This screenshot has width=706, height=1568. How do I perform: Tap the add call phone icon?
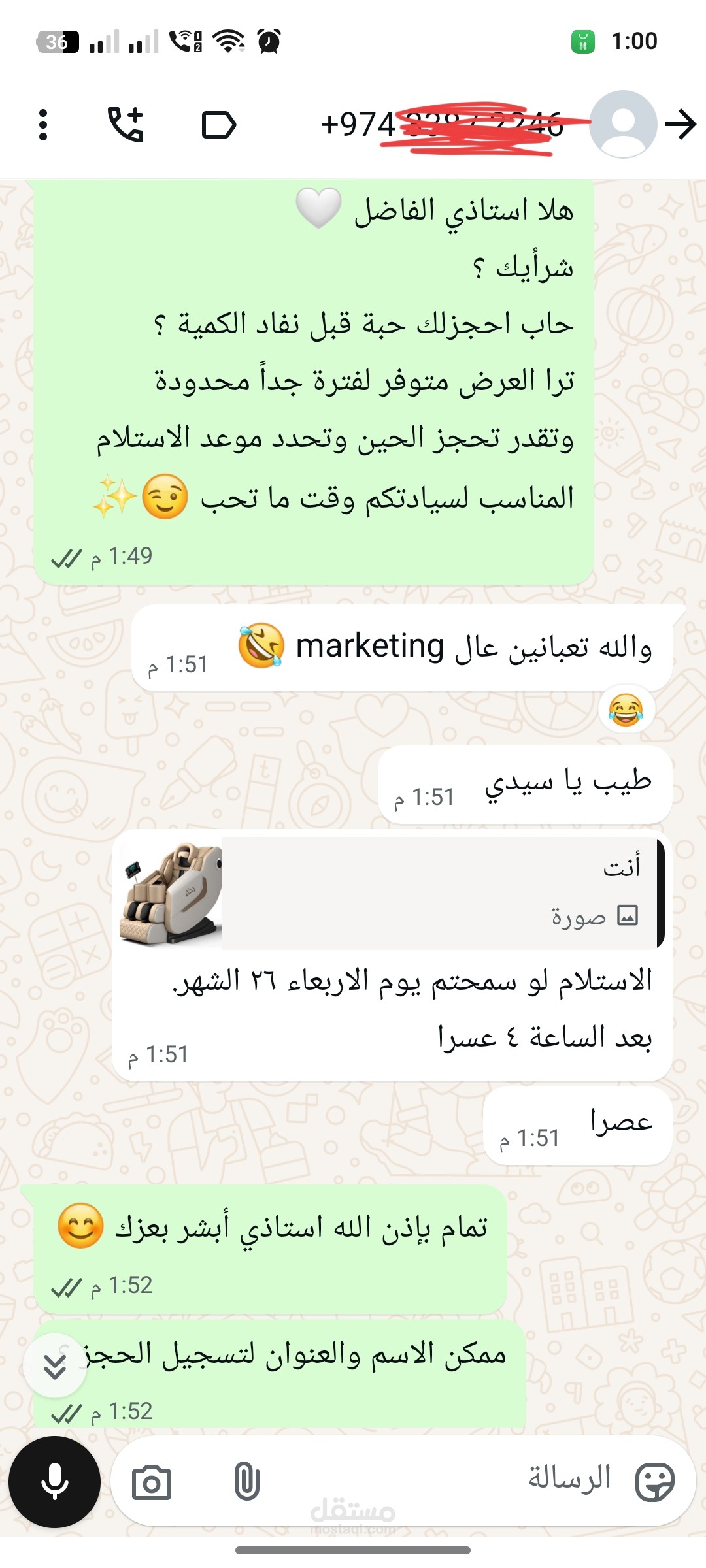point(126,124)
